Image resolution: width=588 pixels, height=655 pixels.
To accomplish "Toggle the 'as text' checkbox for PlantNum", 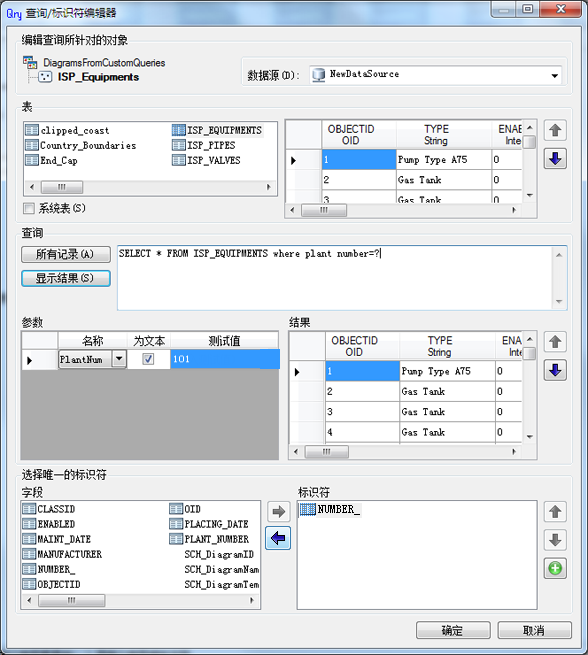I will click(148, 359).
